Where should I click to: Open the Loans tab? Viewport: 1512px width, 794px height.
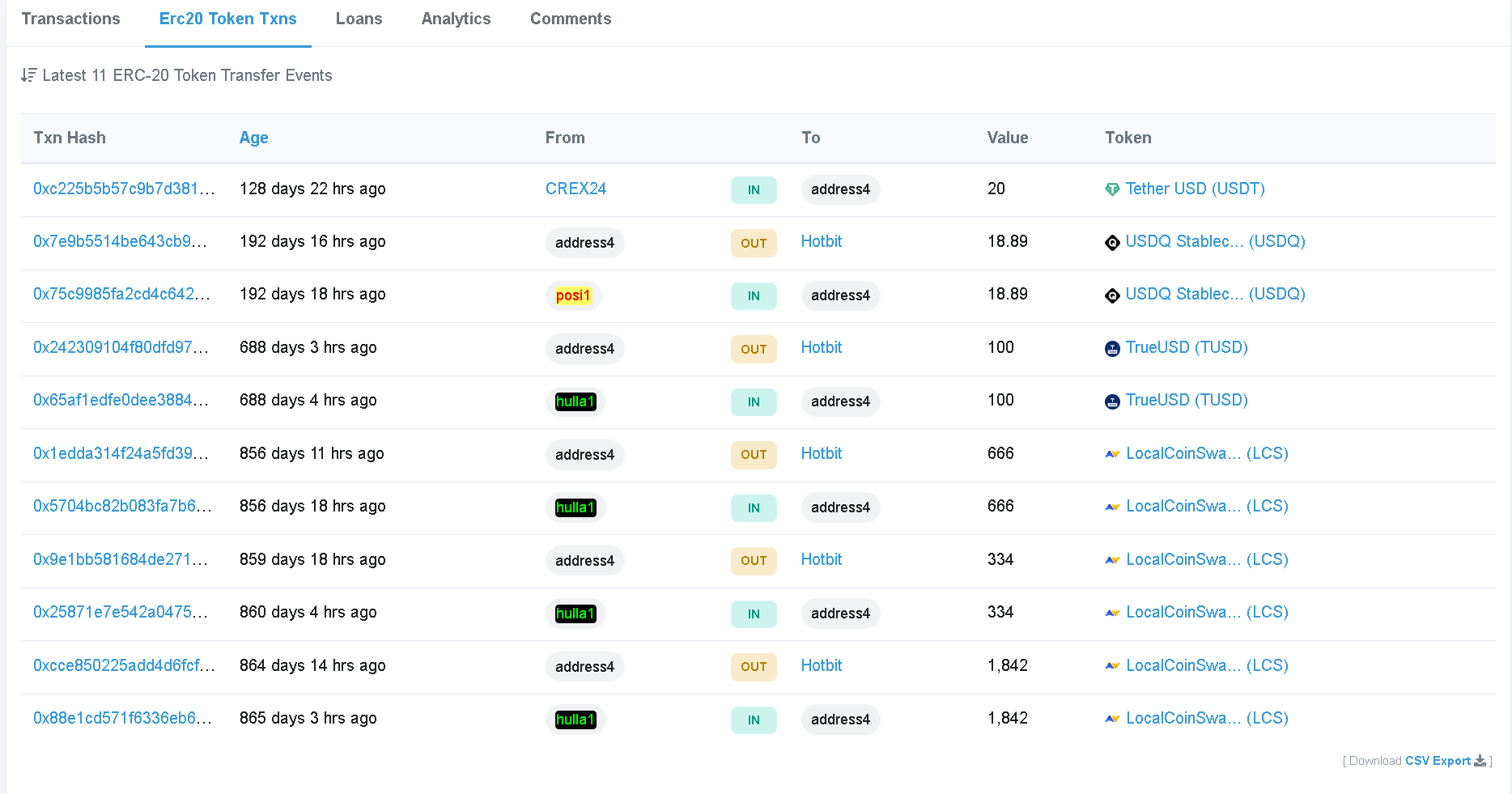359,19
